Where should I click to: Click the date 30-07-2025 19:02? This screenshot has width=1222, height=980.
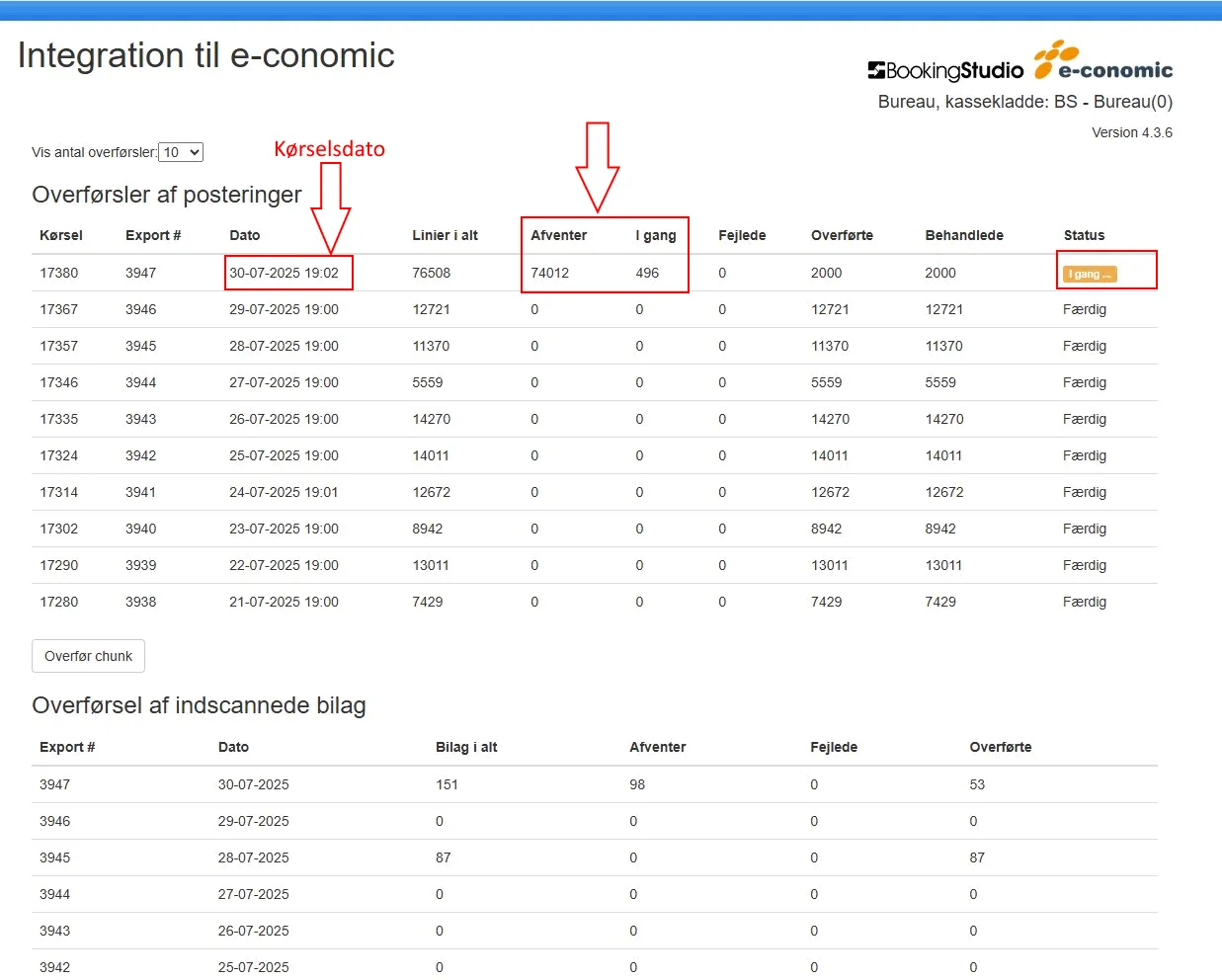(x=285, y=273)
